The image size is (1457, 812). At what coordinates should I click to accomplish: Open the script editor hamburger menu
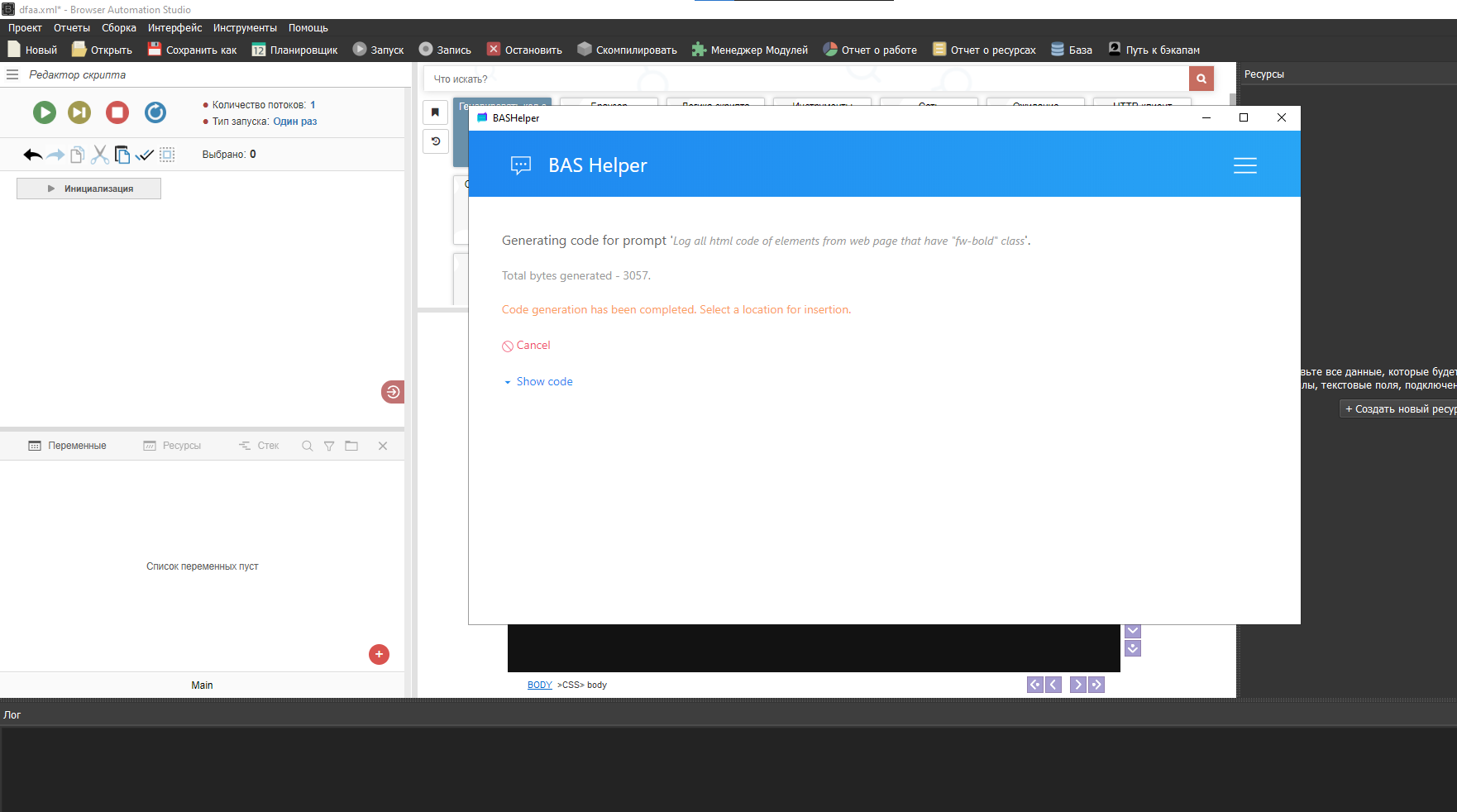[12, 74]
